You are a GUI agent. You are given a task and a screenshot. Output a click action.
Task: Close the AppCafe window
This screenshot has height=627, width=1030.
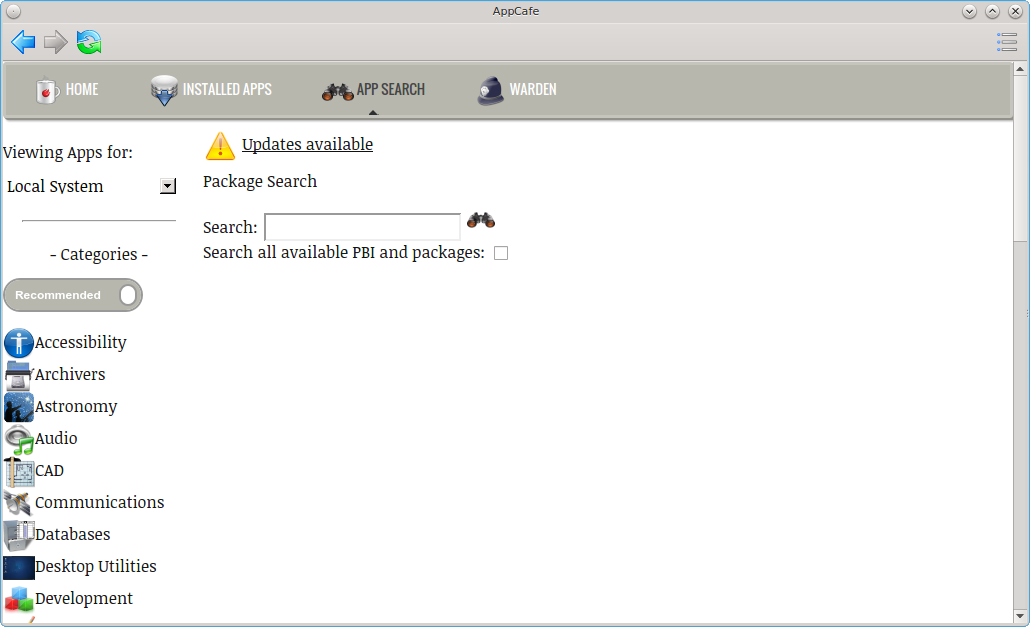click(x=1015, y=11)
